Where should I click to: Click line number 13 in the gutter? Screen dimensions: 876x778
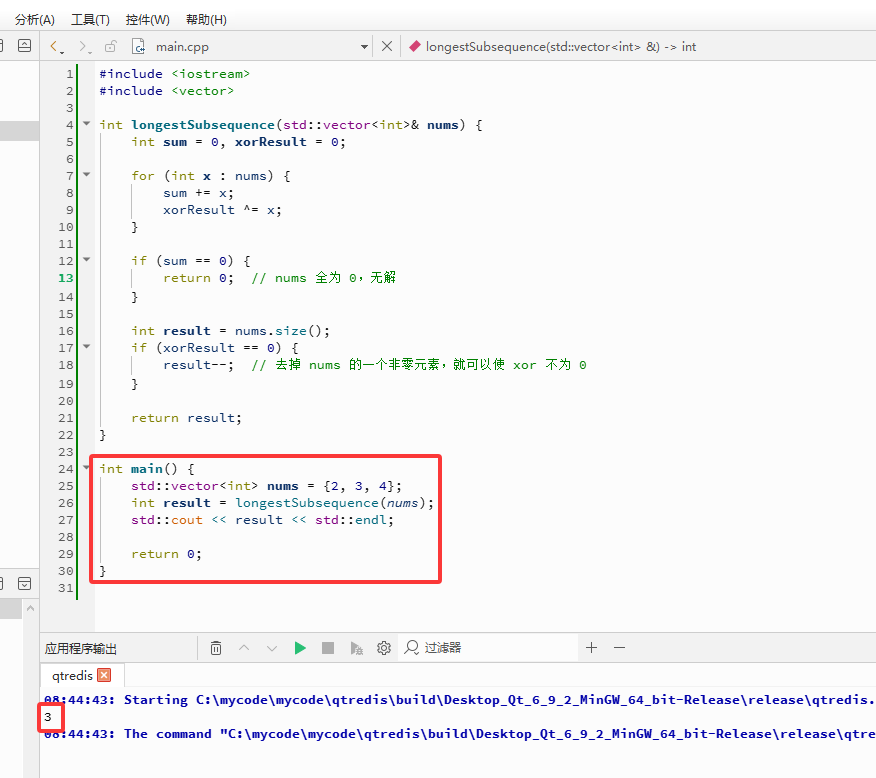pyautogui.click(x=65, y=278)
